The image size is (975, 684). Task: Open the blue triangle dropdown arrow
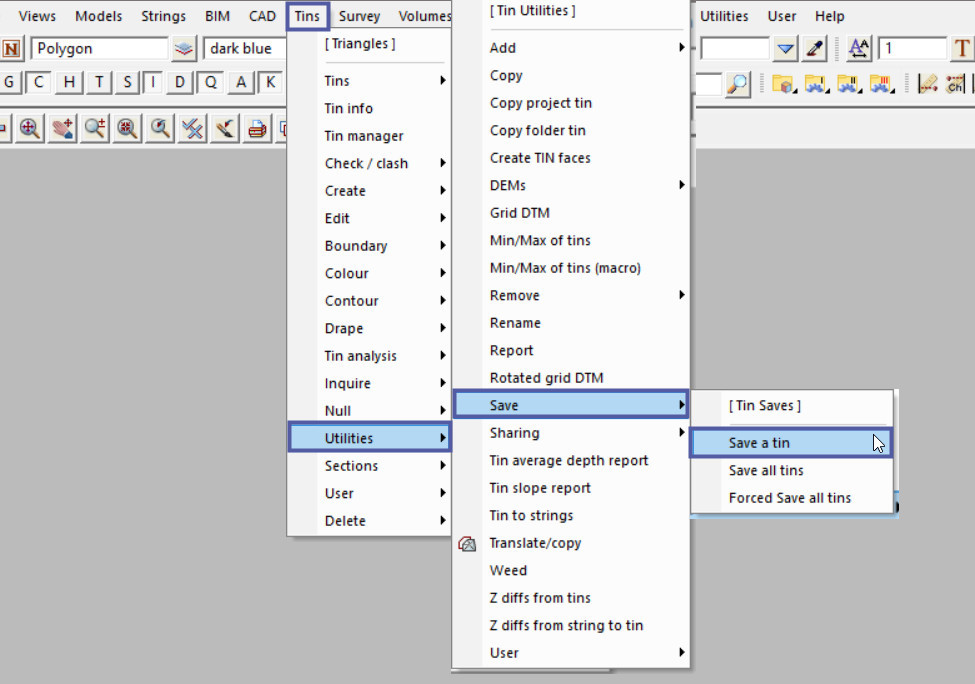786,49
